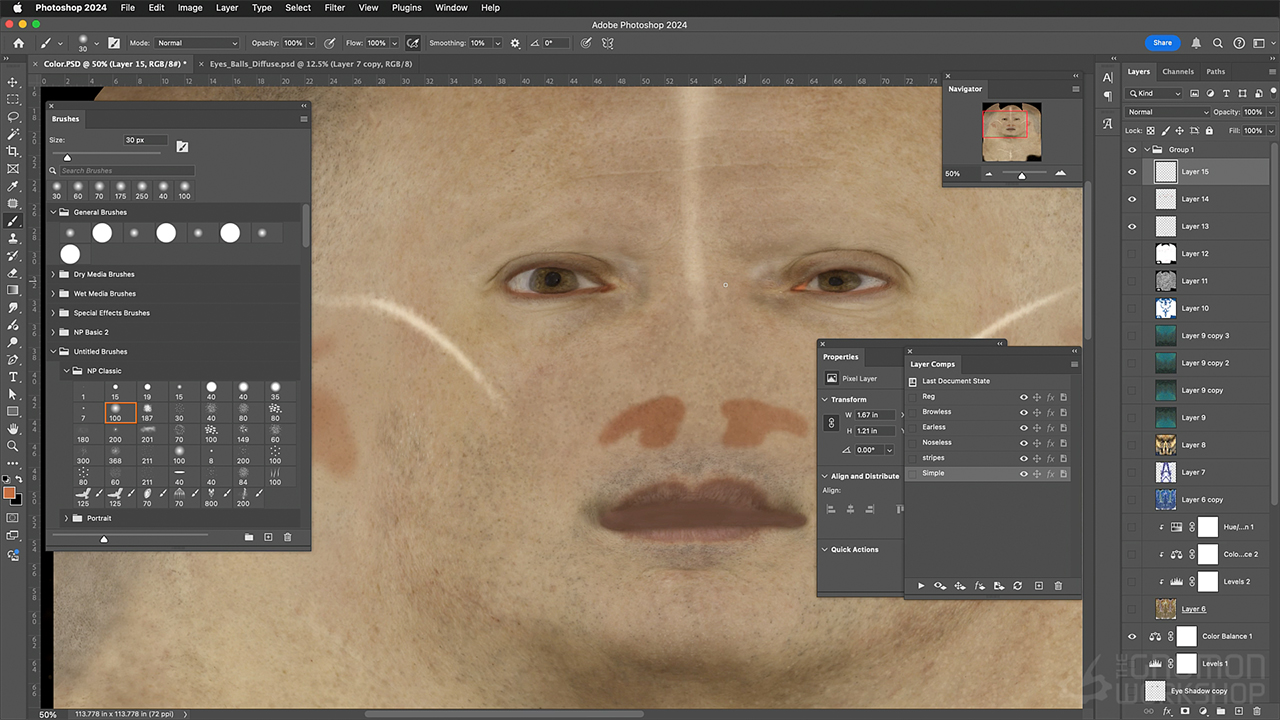Choose the Type tool
The width and height of the screenshot is (1280, 720).
(13, 376)
